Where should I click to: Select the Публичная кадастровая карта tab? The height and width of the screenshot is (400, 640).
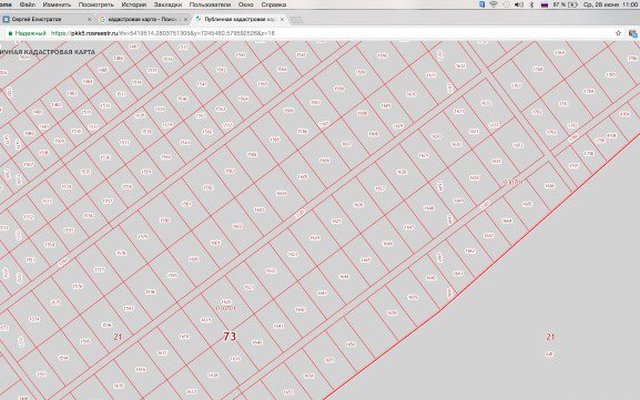point(239,19)
